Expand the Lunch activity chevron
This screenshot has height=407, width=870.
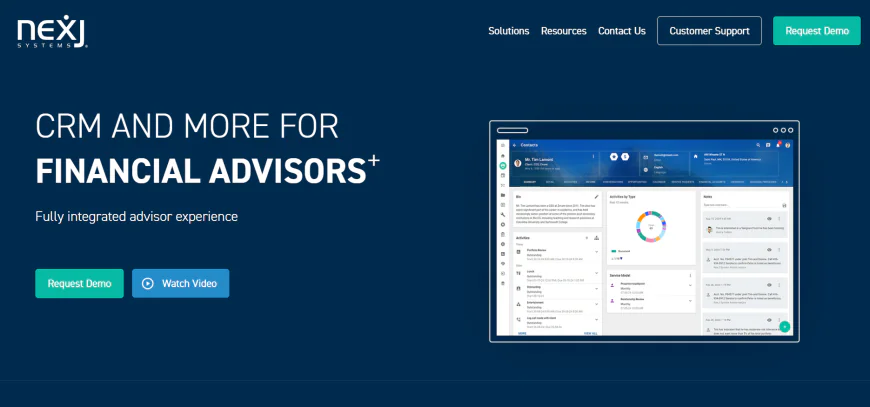coord(596,273)
